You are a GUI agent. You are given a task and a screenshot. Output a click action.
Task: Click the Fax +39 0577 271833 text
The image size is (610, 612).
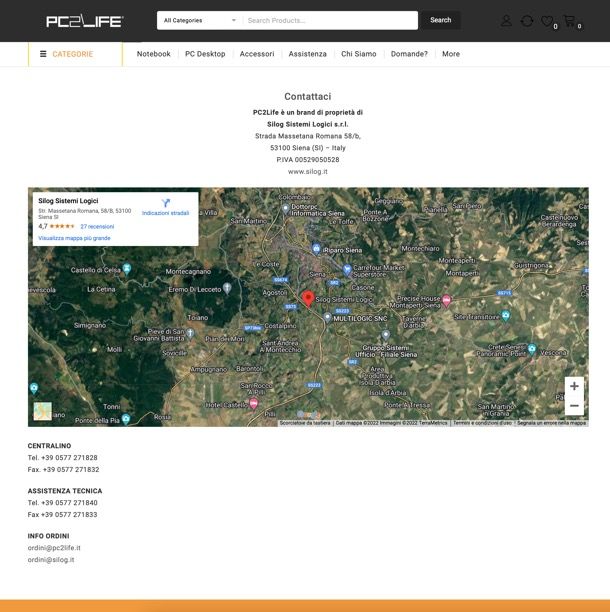pyautogui.click(x=62, y=514)
